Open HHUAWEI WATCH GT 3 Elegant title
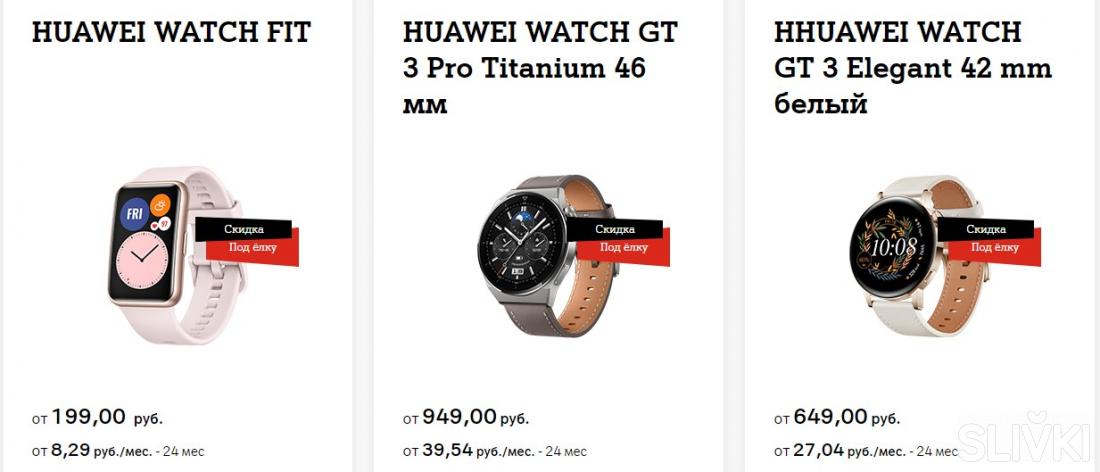This screenshot has height=472, width=1100. tap(913, 69)
